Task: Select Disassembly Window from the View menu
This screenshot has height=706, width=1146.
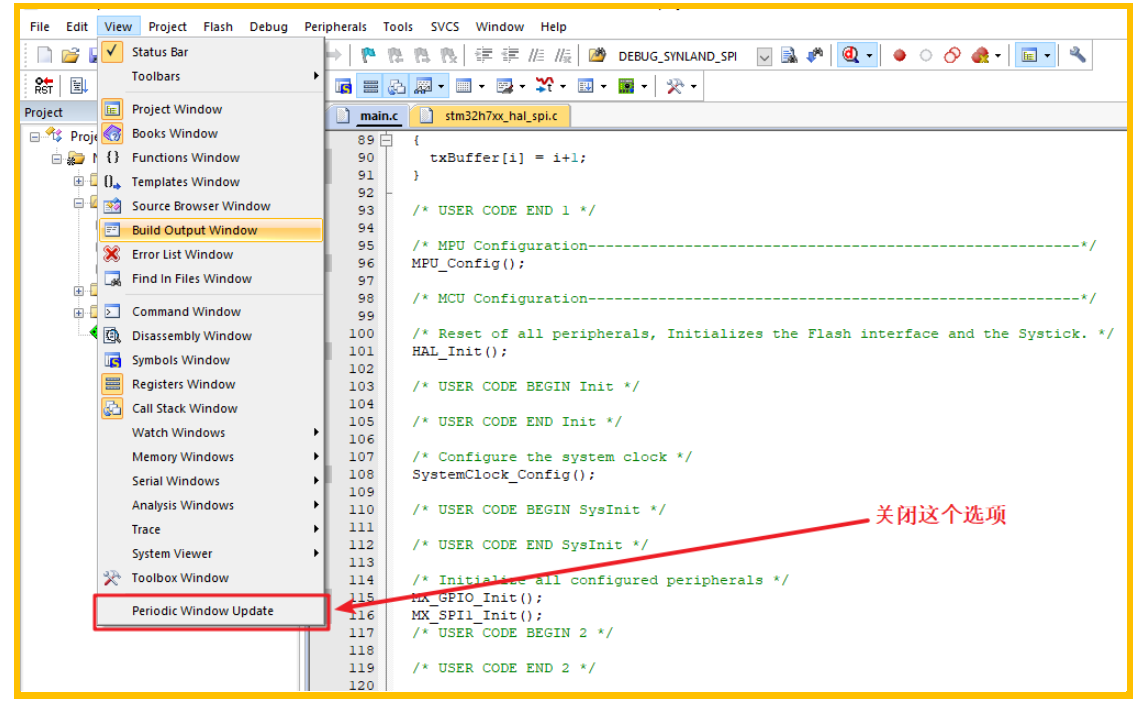Action: coord(211,335)
